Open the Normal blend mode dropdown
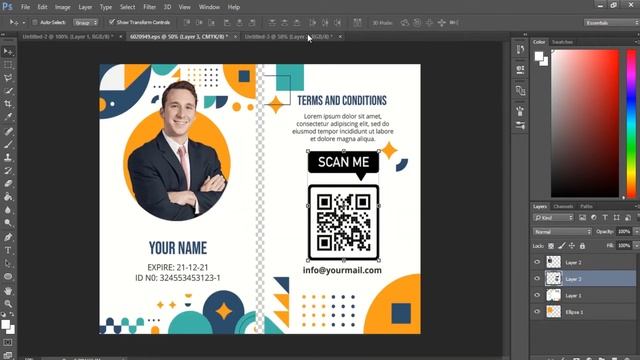640x360 pixels. tap(562, 232)
